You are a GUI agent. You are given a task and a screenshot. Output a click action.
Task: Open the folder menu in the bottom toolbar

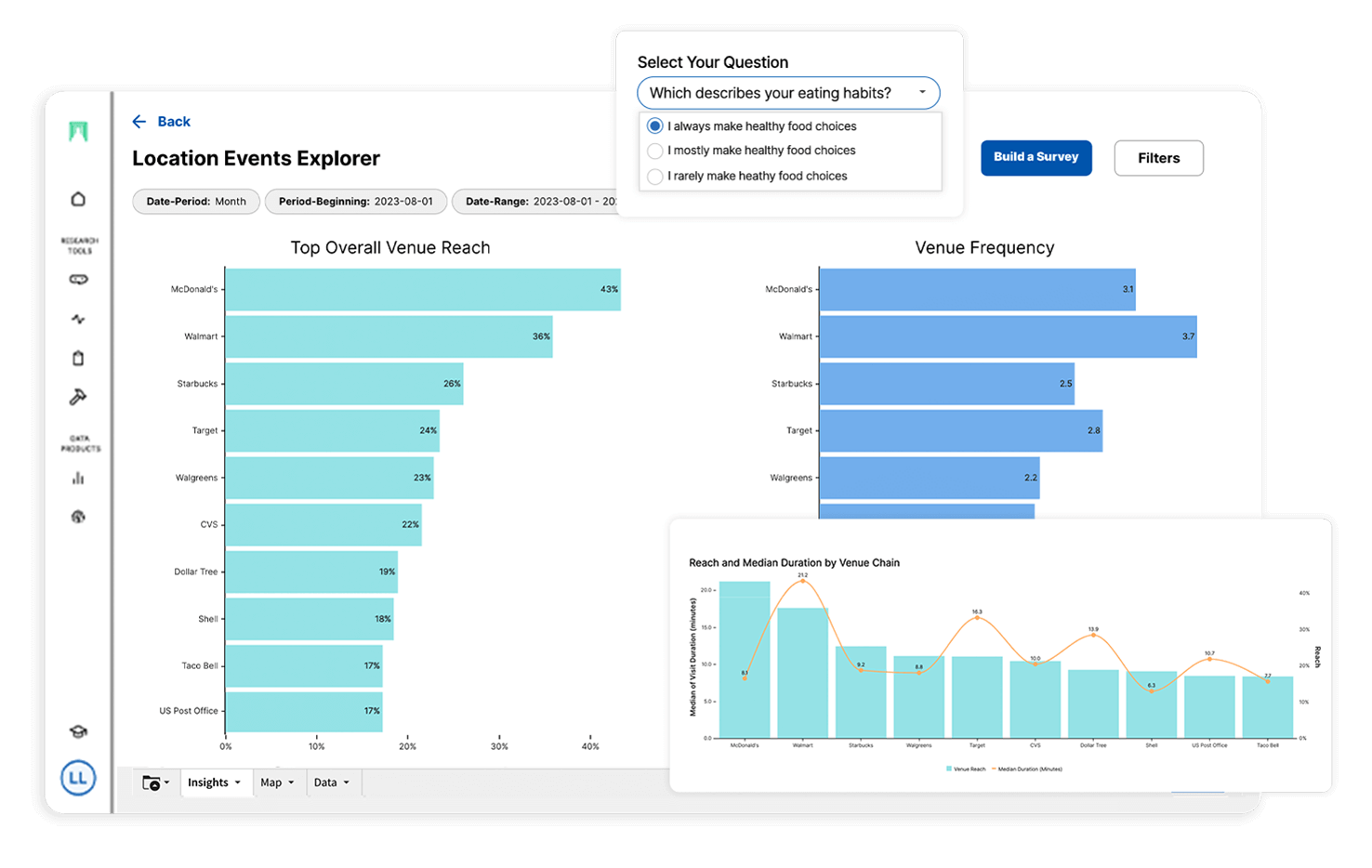pos(155,783)
